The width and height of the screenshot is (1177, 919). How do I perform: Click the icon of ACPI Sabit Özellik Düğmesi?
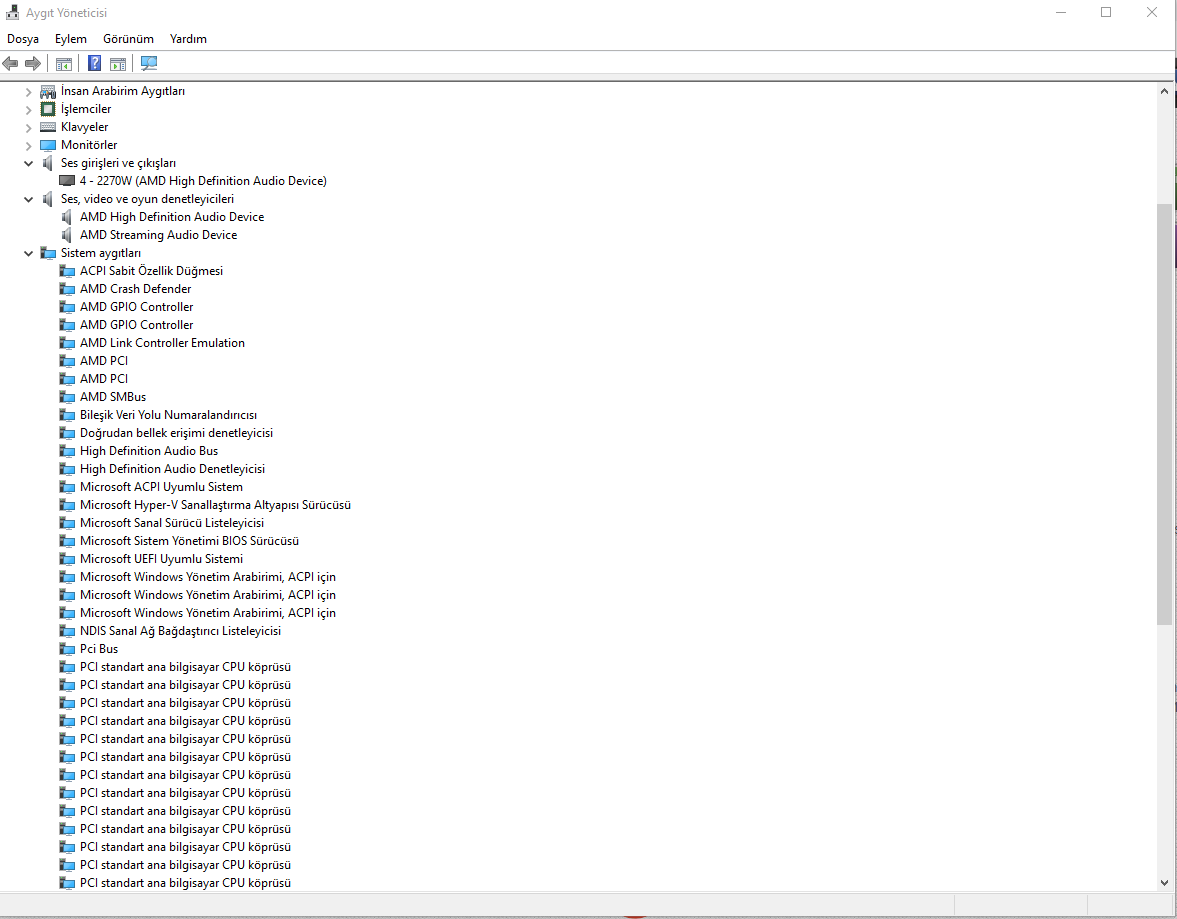(67, 271)
